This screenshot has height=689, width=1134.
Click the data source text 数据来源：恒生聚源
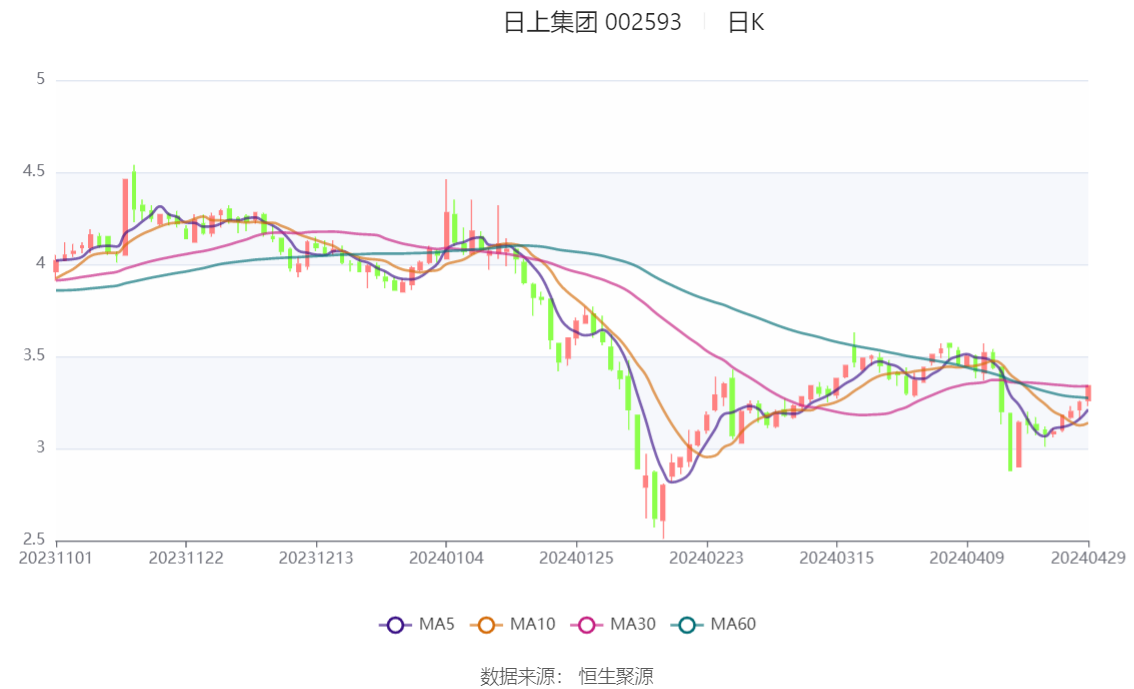(x=566, y=677)
